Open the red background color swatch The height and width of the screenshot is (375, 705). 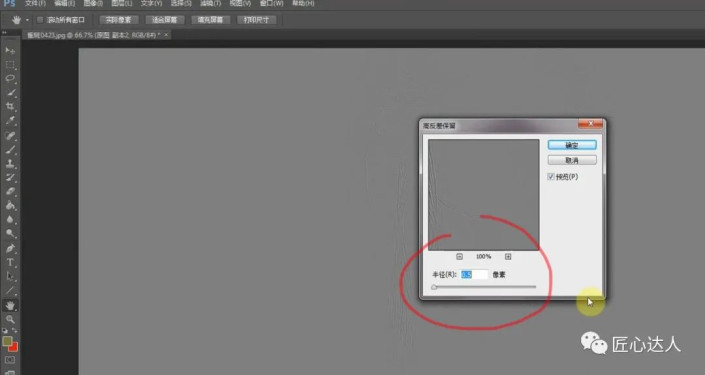point(13,347)
